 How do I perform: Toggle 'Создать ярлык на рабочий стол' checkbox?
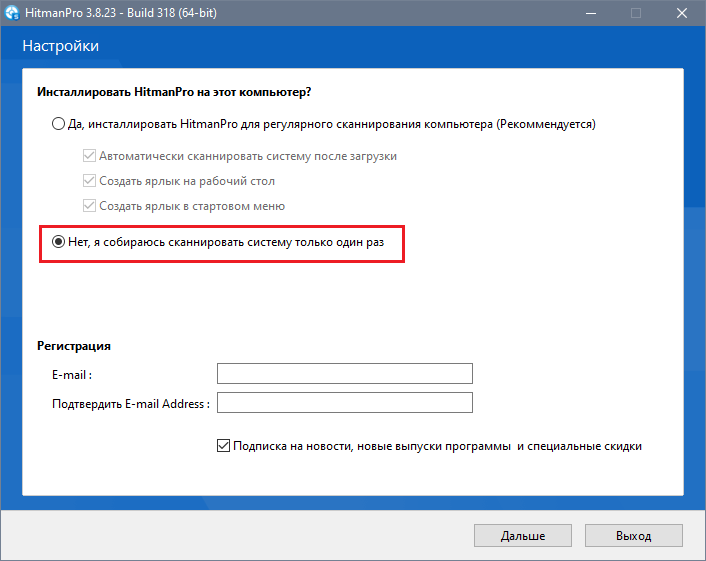pyautogui.click(x=90, y=181)
